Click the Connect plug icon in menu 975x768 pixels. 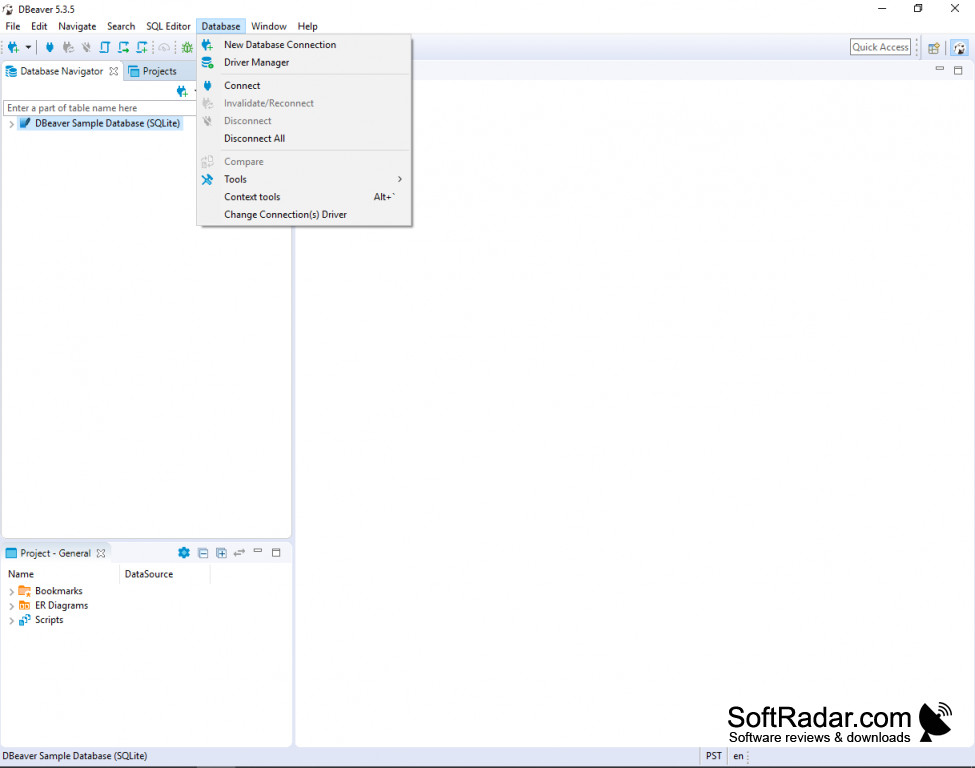[207, 85]
